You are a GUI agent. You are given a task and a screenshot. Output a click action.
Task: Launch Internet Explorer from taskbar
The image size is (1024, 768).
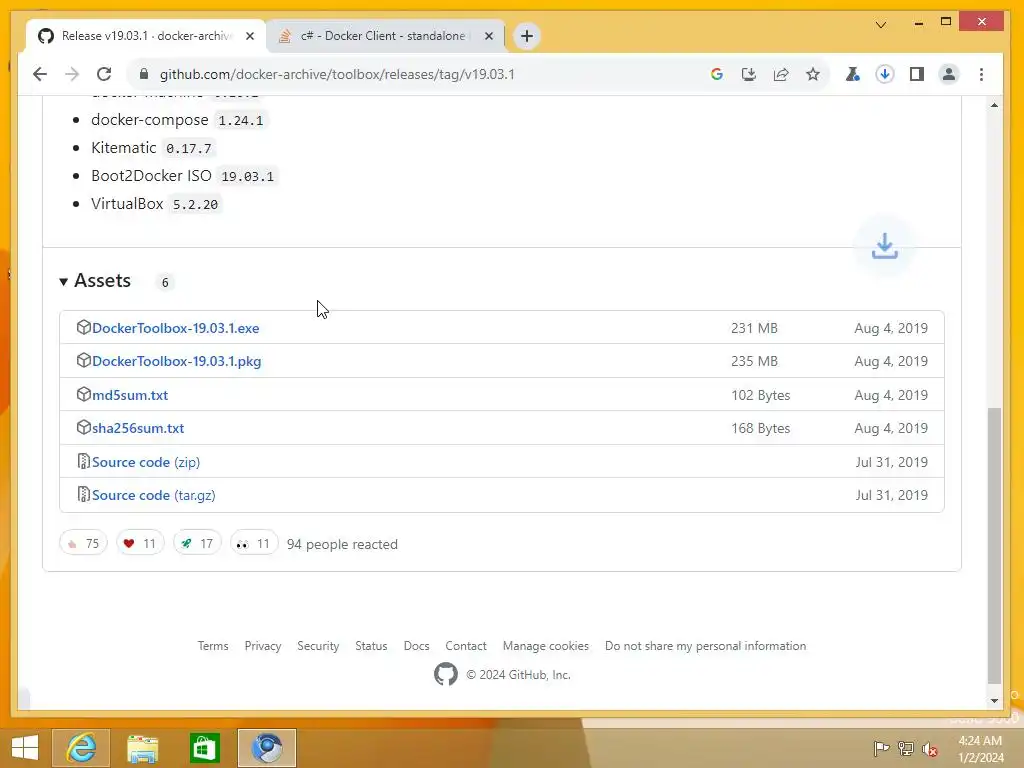coord(81,748)
